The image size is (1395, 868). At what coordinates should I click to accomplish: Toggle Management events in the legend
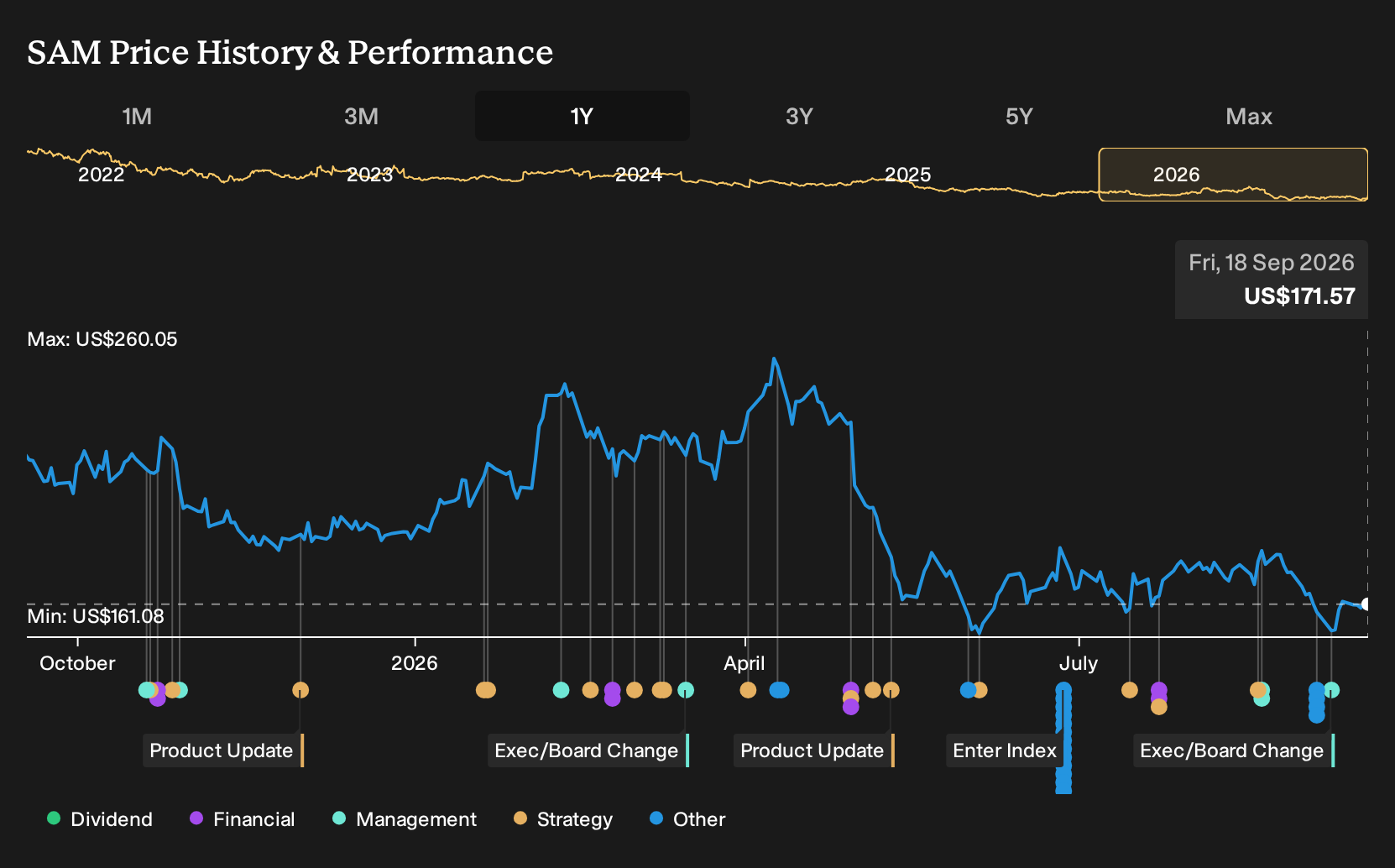pyautogui.click(x=405, y=818)
